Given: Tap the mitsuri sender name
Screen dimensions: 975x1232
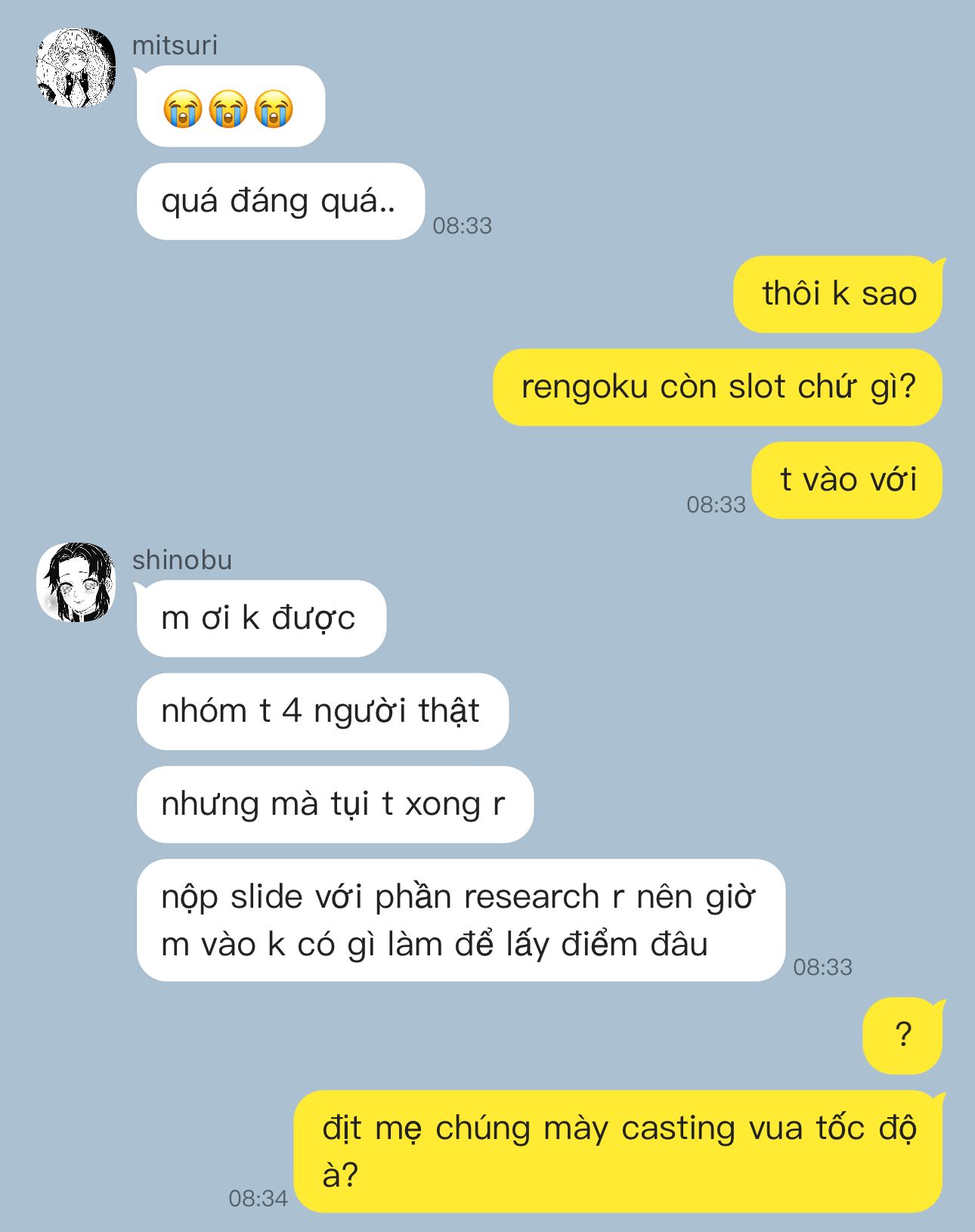Looking at the screenshot, I should click(175, 45).
